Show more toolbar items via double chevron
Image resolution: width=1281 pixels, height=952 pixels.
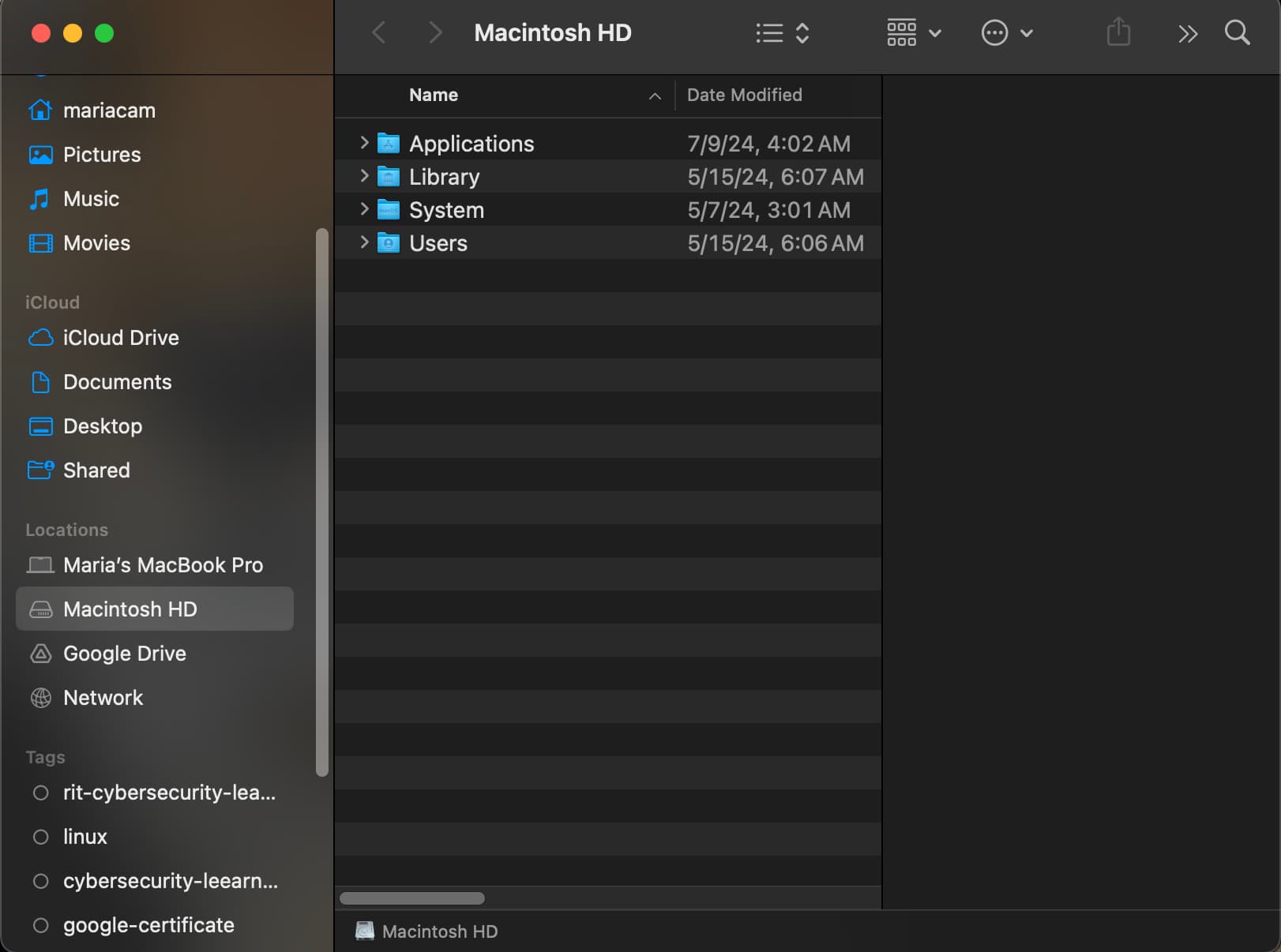1188,34
